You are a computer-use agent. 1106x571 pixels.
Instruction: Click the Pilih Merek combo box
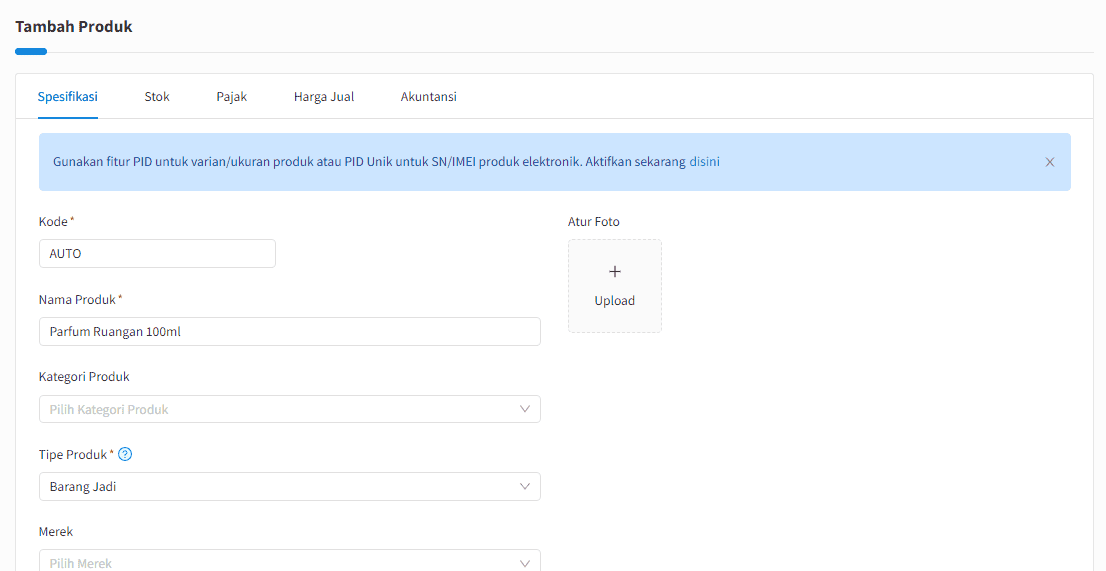[290, 561]
